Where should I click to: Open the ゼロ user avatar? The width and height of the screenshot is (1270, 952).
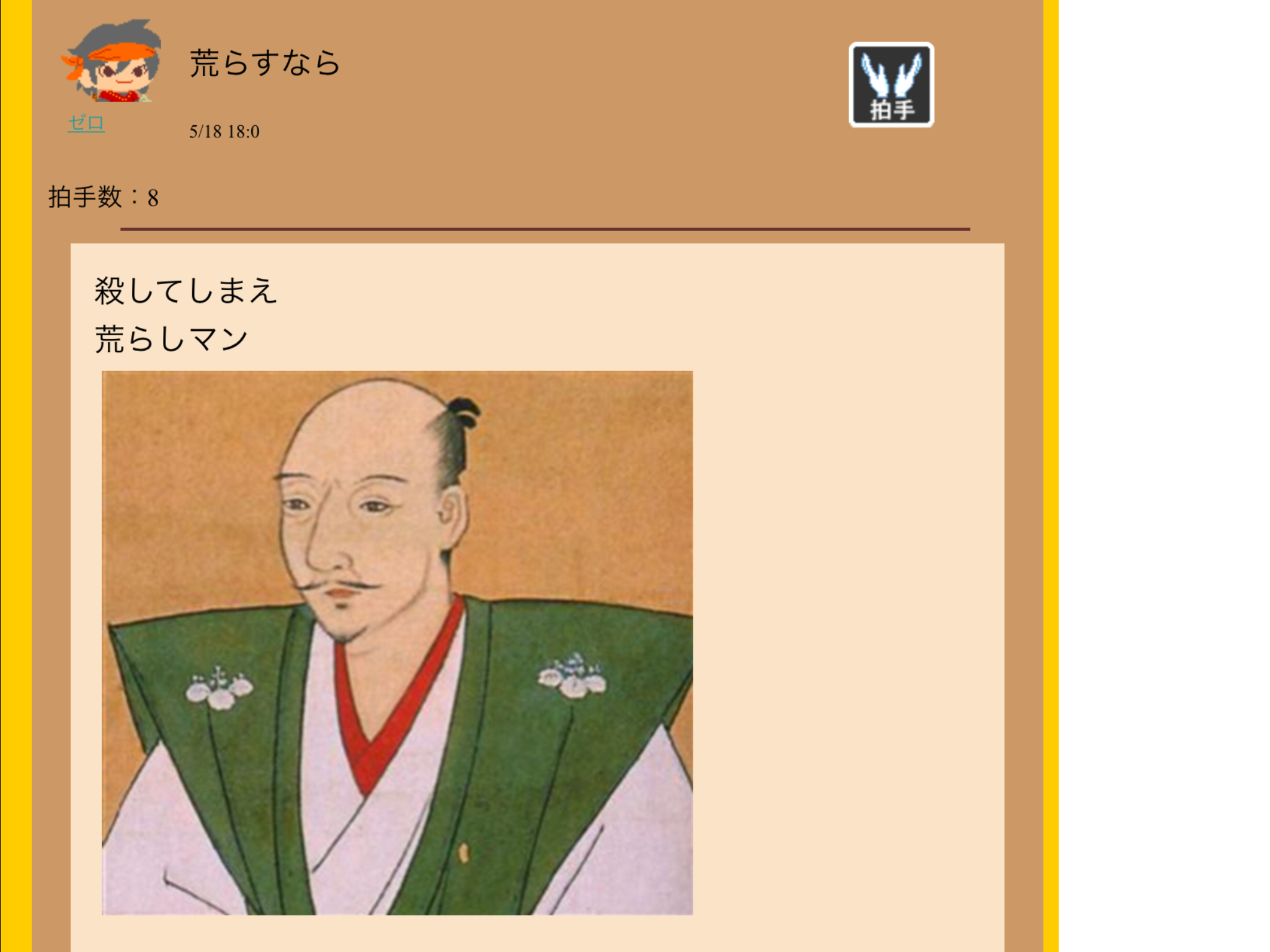pos(112,60)
